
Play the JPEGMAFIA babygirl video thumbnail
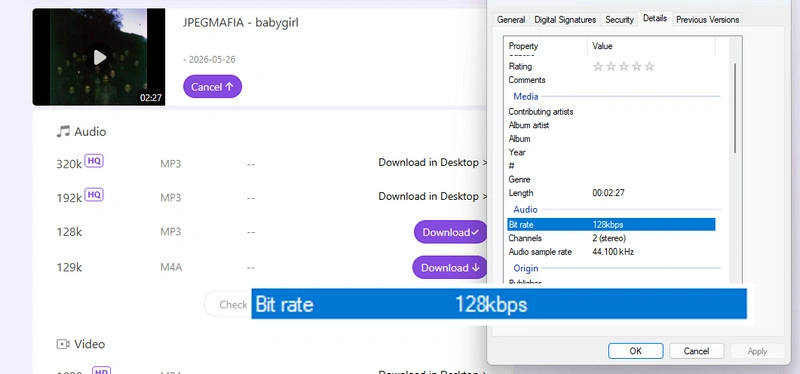[x=99, y=57]
